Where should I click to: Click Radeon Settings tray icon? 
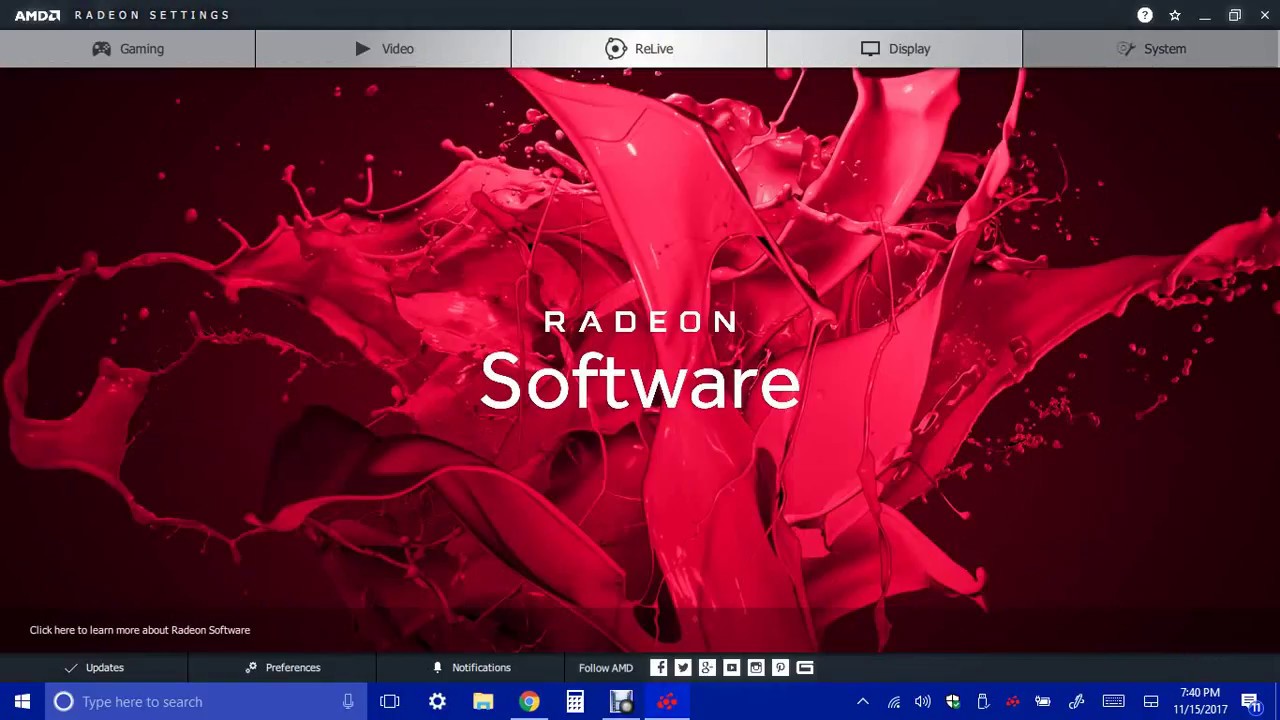coord(1013,701)
